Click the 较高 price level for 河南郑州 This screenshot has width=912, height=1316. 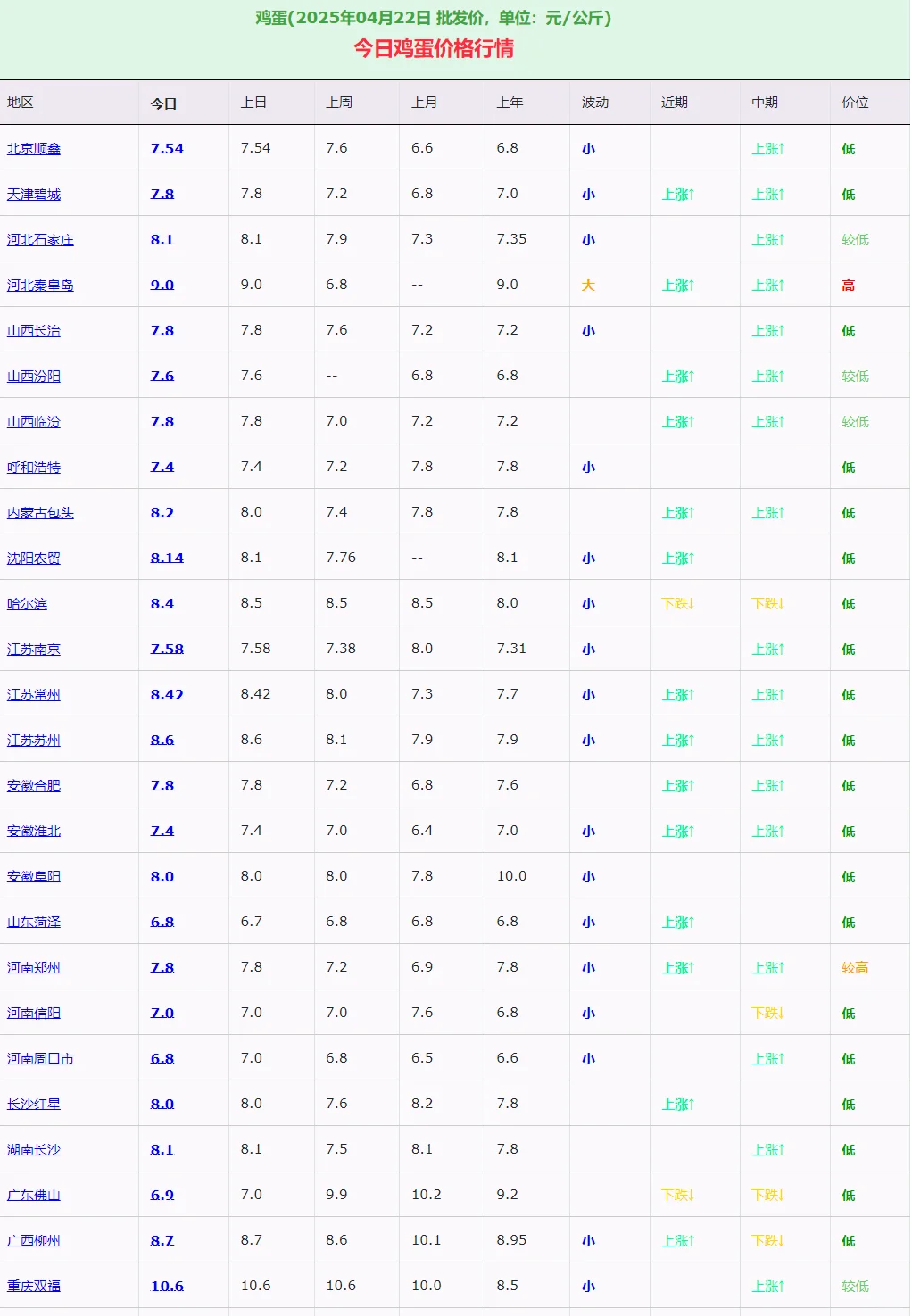[x=855, y=968]
